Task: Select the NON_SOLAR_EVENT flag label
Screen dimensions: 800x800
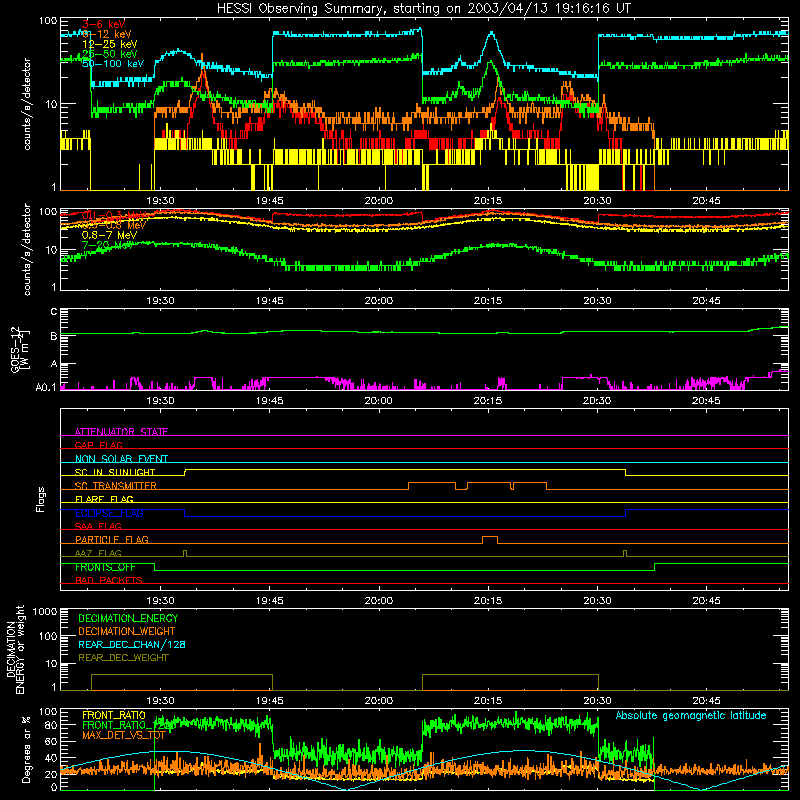Action: pyautogui.click(x=121, y=459)
